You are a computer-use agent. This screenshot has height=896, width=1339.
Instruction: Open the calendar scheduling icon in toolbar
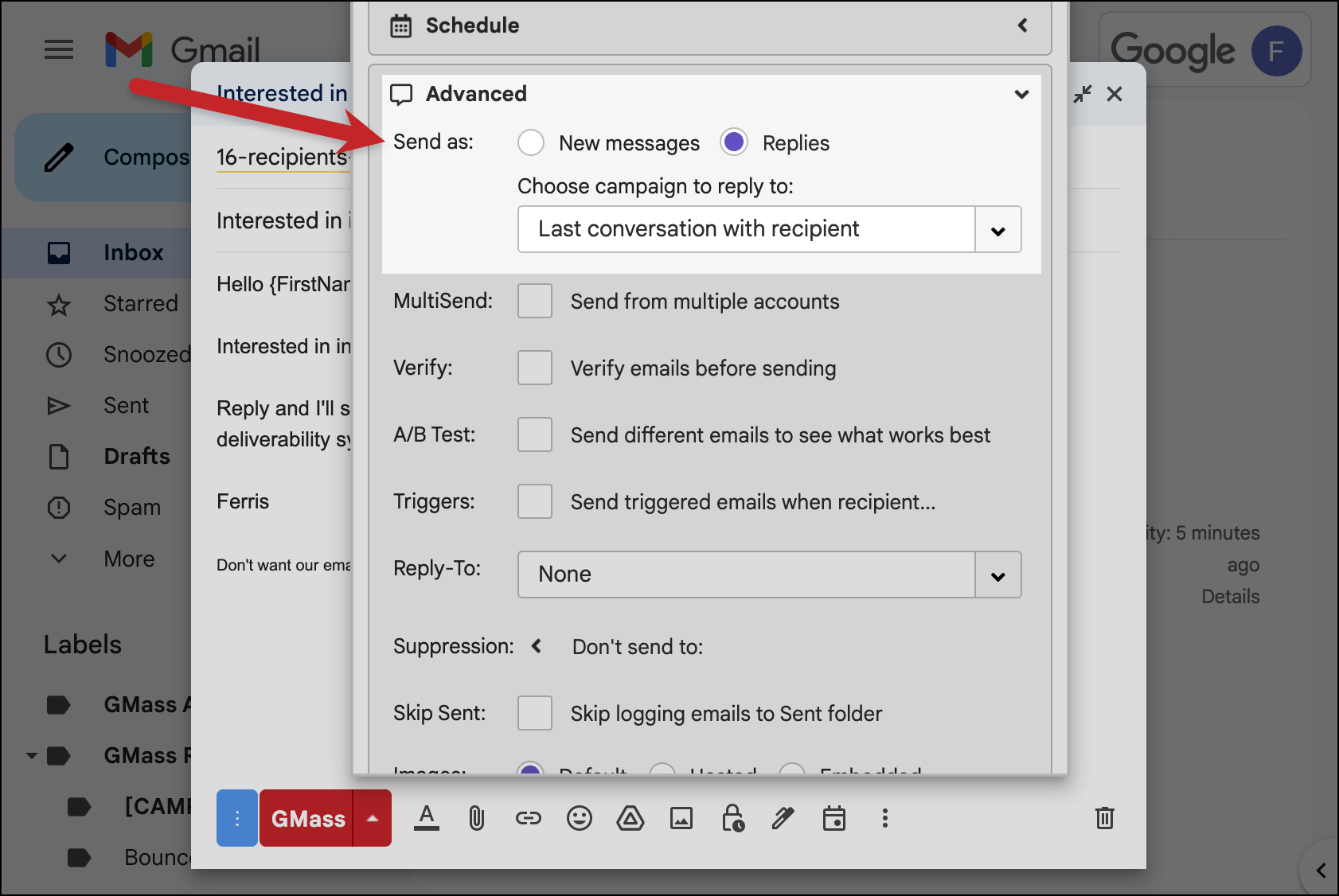point(834,818)
